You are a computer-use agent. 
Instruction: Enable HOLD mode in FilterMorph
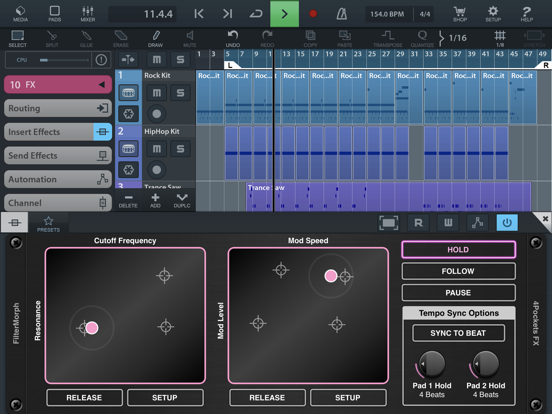(458, 250)
